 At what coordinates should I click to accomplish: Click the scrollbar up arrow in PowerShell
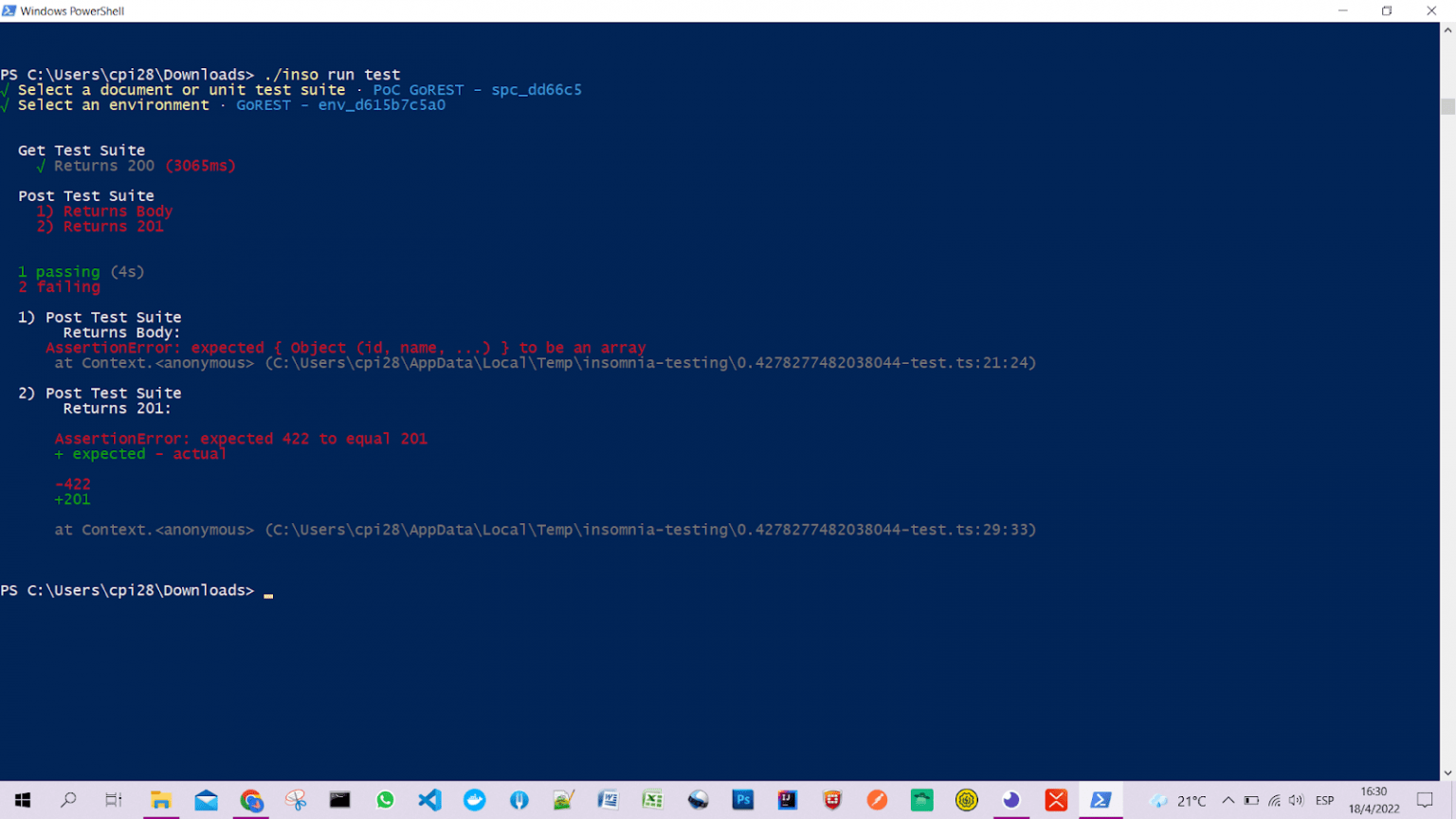1447,30
